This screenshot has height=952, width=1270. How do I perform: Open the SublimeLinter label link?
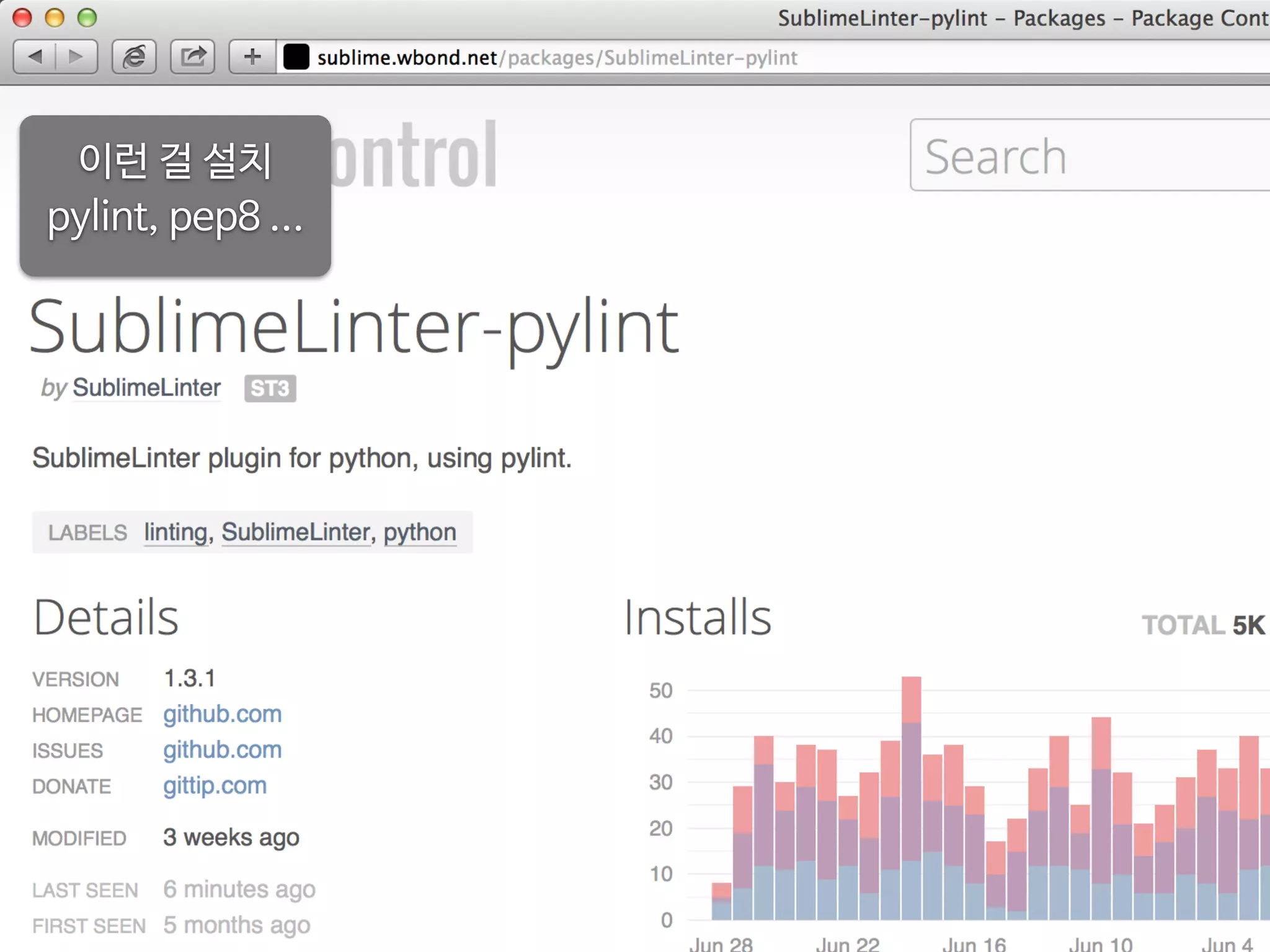296,532
